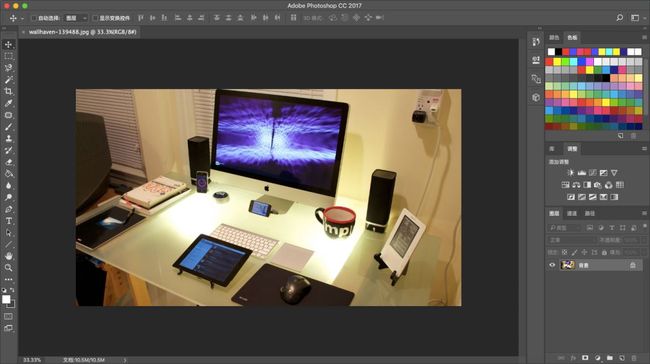
Task: Switch to the Swatches panel tab
Action: pos(572,37)
